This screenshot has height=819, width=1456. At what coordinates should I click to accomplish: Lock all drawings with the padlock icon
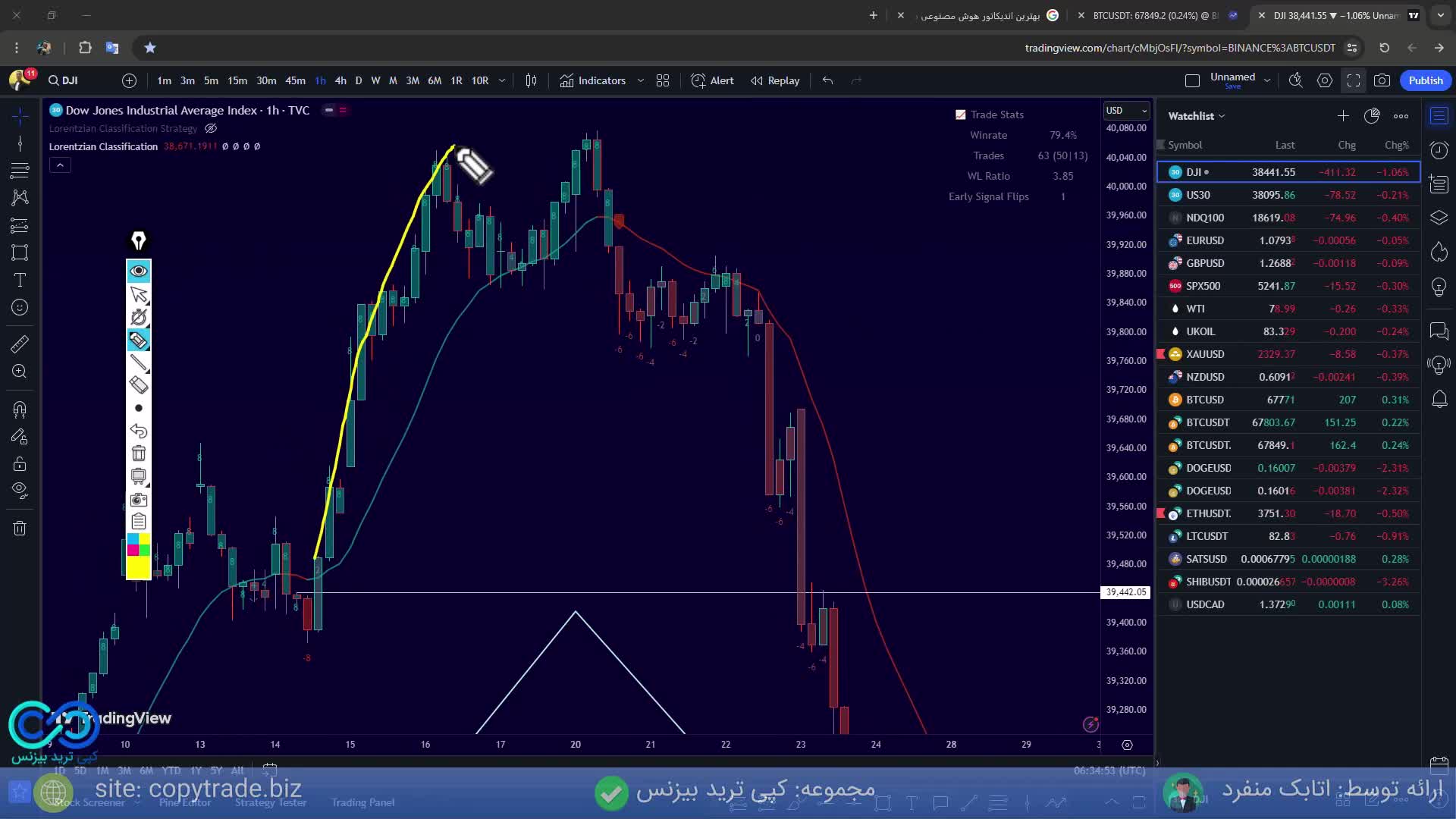tap(20, 464)
